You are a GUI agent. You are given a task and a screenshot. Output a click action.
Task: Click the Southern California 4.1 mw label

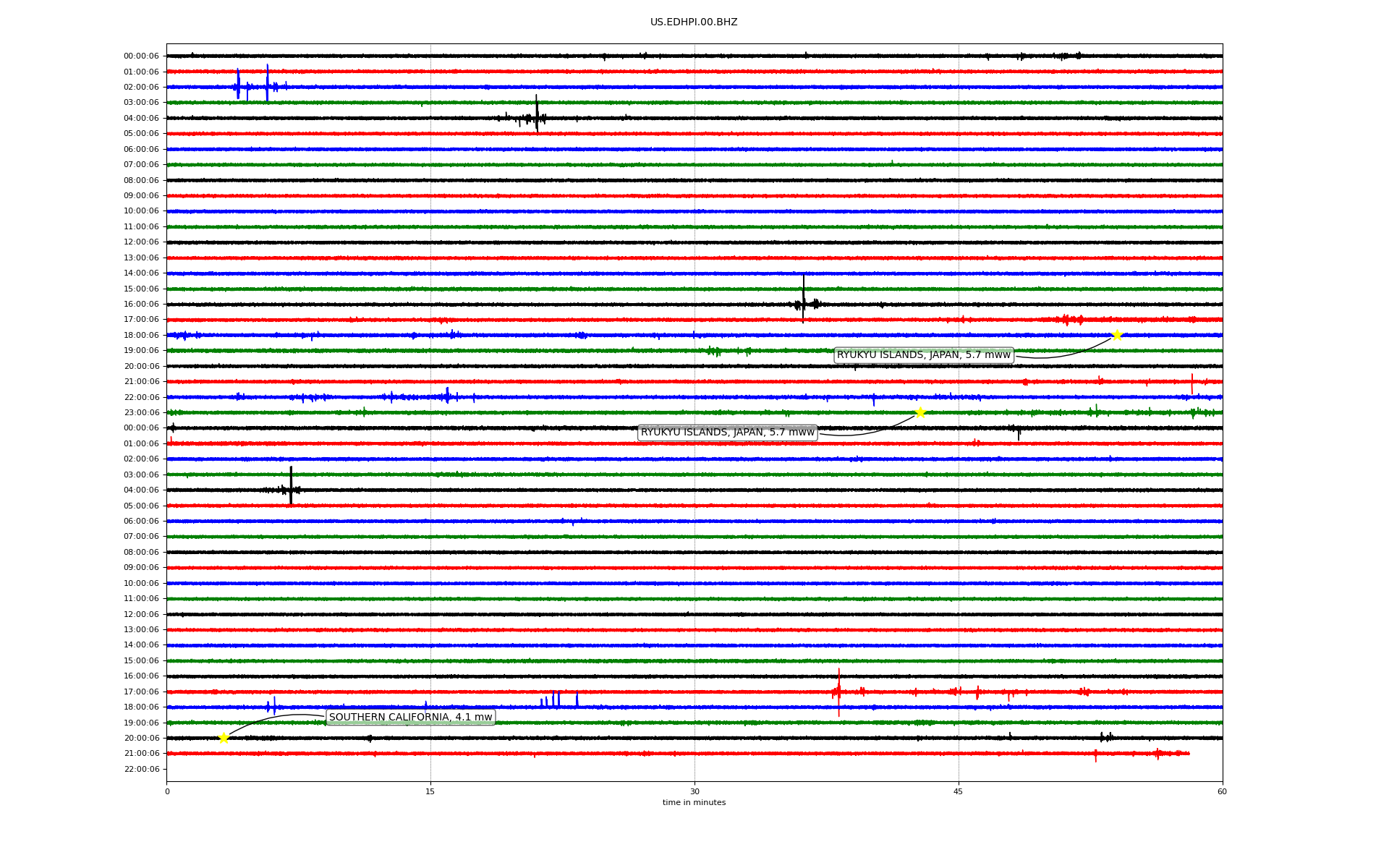pos(410,718)
